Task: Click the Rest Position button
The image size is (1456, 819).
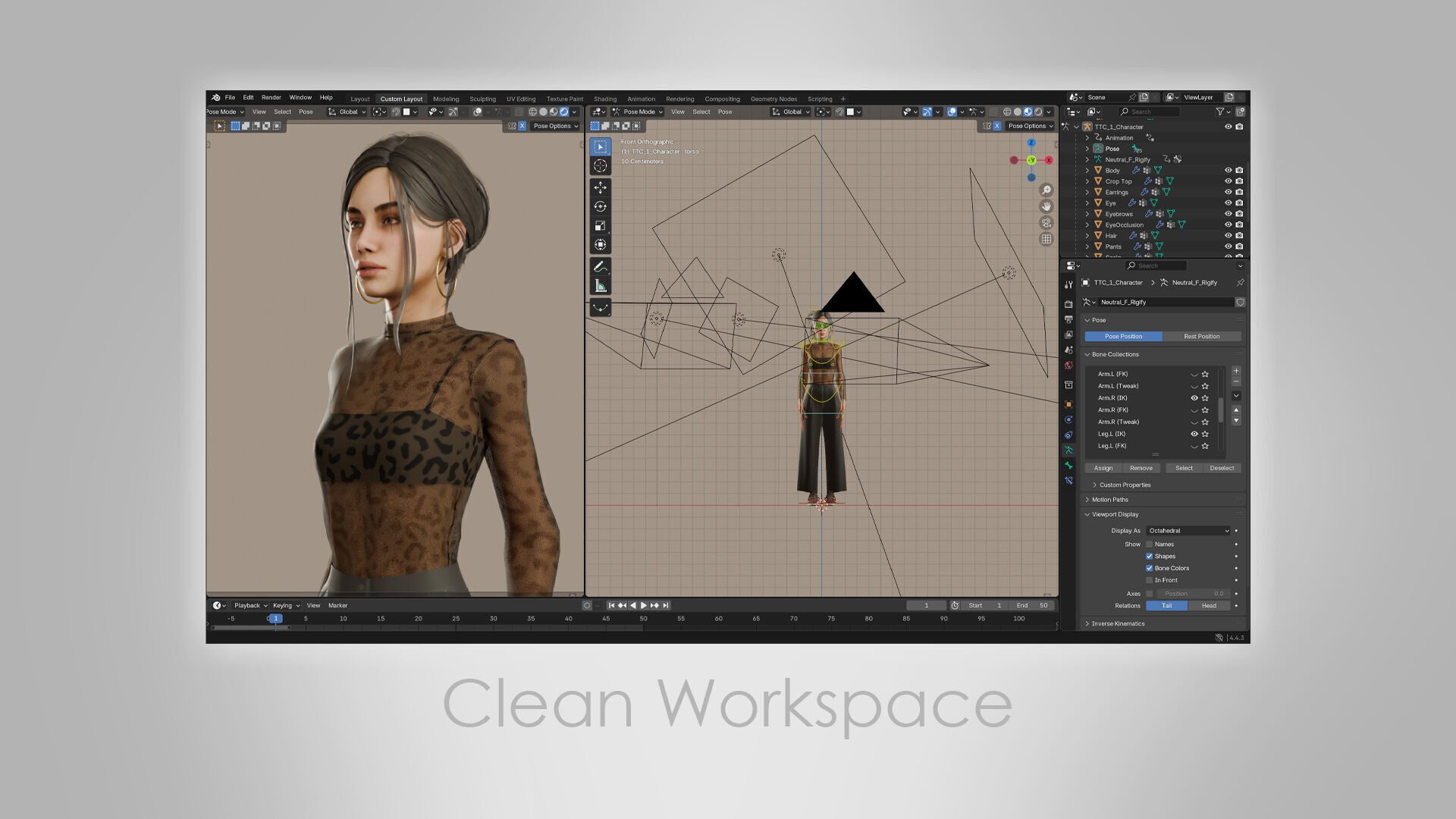Action: tap(1202, 337)
